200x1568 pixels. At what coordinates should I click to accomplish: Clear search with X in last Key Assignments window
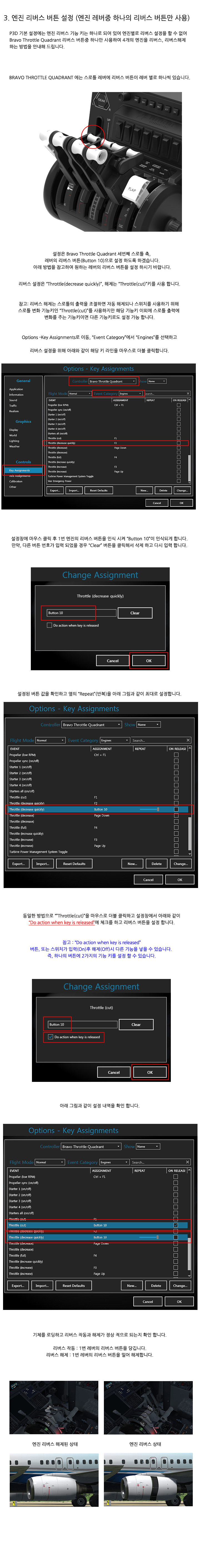(187, 1162)
